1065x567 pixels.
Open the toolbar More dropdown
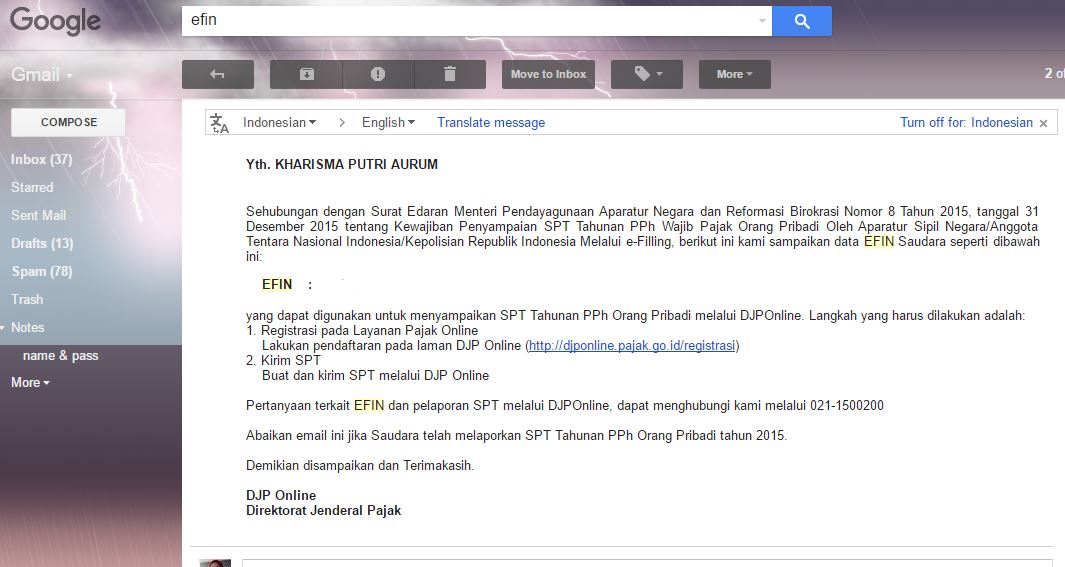tap(734, 74)
